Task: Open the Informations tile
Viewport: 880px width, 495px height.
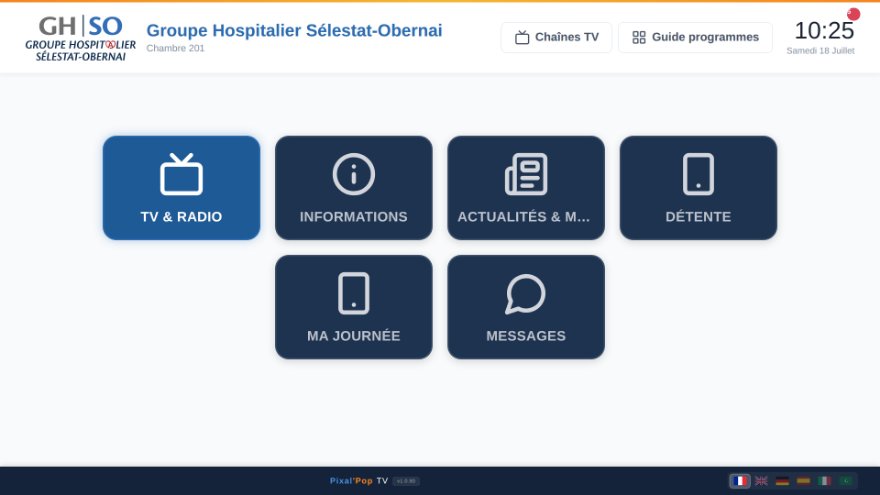Action: pyautogui.click(x=354, y=188)
